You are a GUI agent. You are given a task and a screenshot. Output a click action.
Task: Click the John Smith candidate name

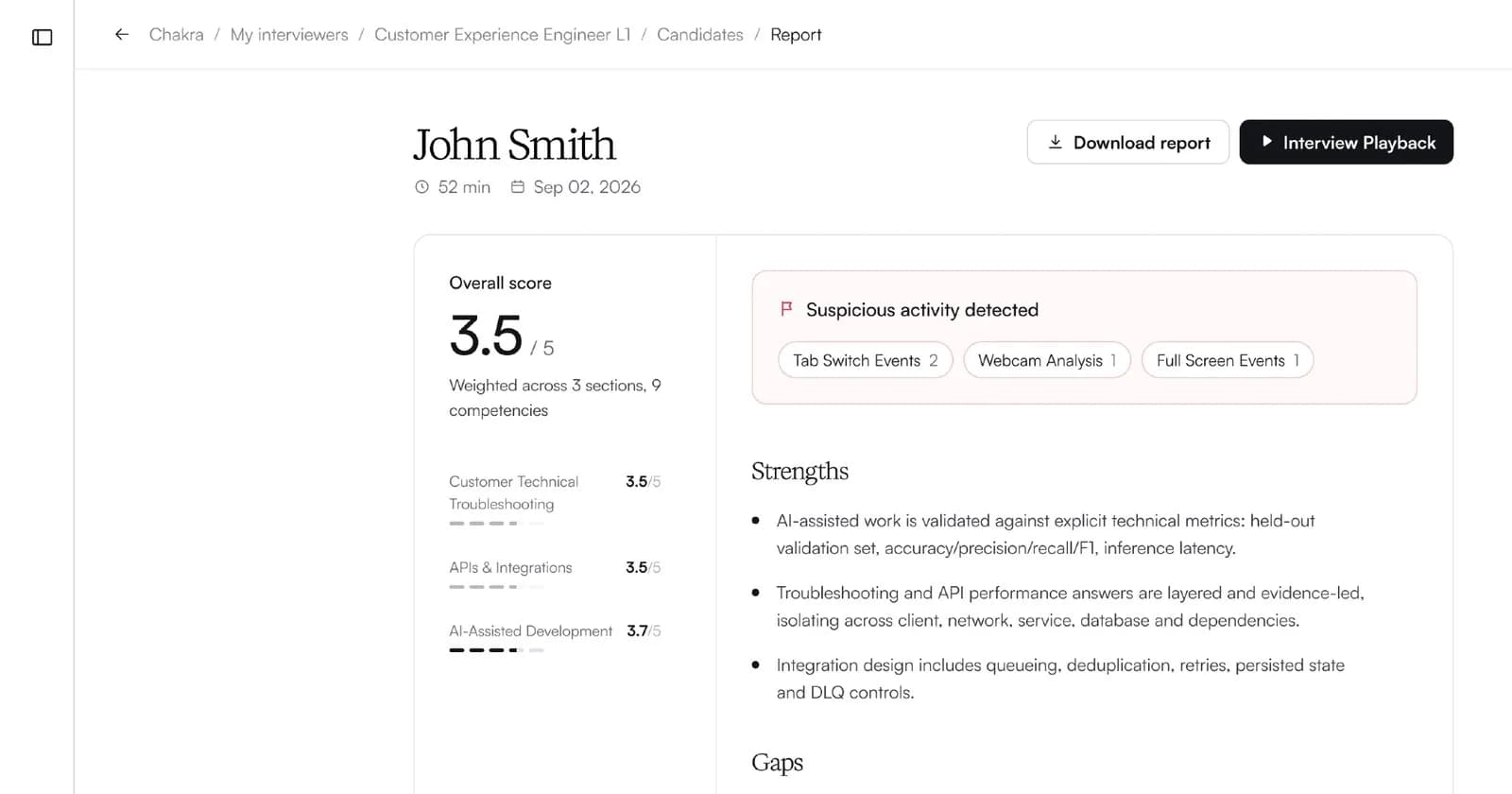coord(514,145)
